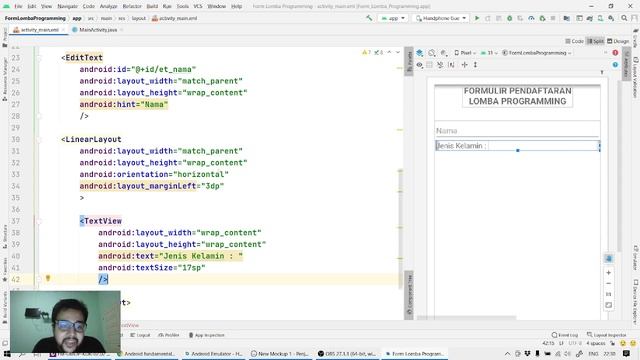
Task: Go to previous highlighted error up arrow
Action: (389, 52)
